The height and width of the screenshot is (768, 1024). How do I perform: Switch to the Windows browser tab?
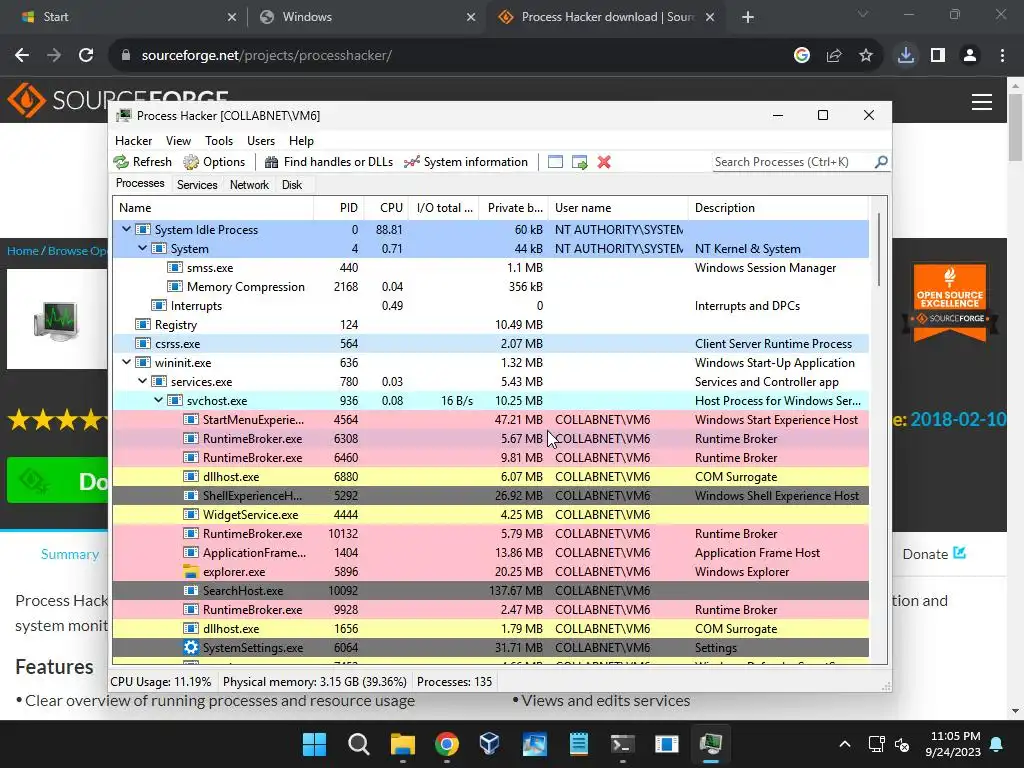366,17
